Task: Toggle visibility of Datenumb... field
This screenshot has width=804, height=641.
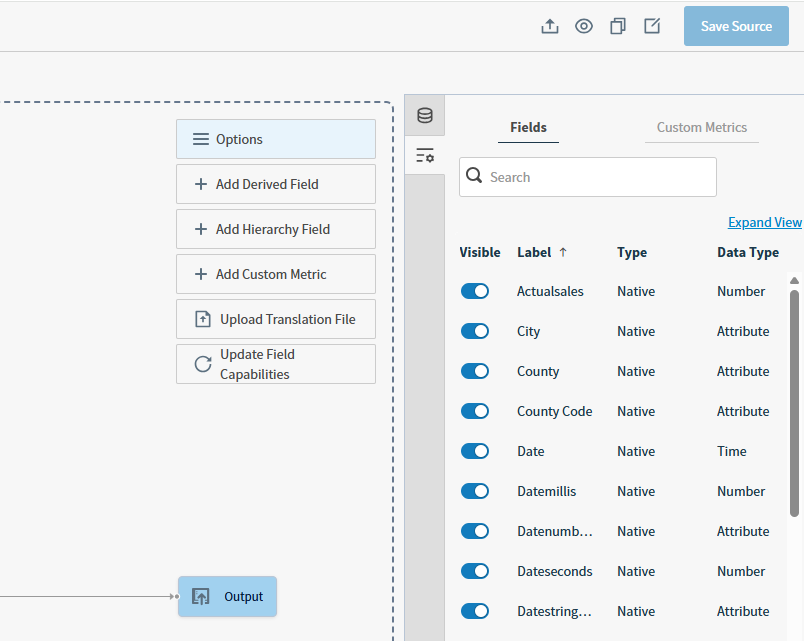Action: click(x=475, y=531)
